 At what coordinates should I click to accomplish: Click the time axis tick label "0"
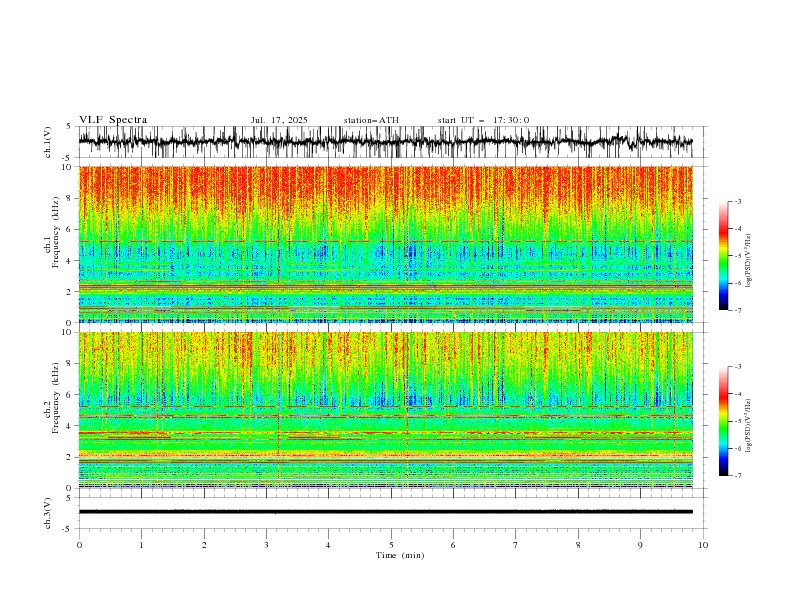(x=79, y=545)
